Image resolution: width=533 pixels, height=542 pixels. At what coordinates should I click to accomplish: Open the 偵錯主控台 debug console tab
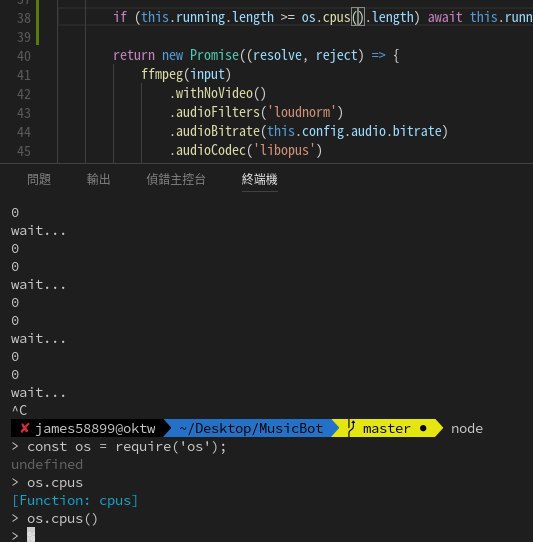(x=176, y=179)
